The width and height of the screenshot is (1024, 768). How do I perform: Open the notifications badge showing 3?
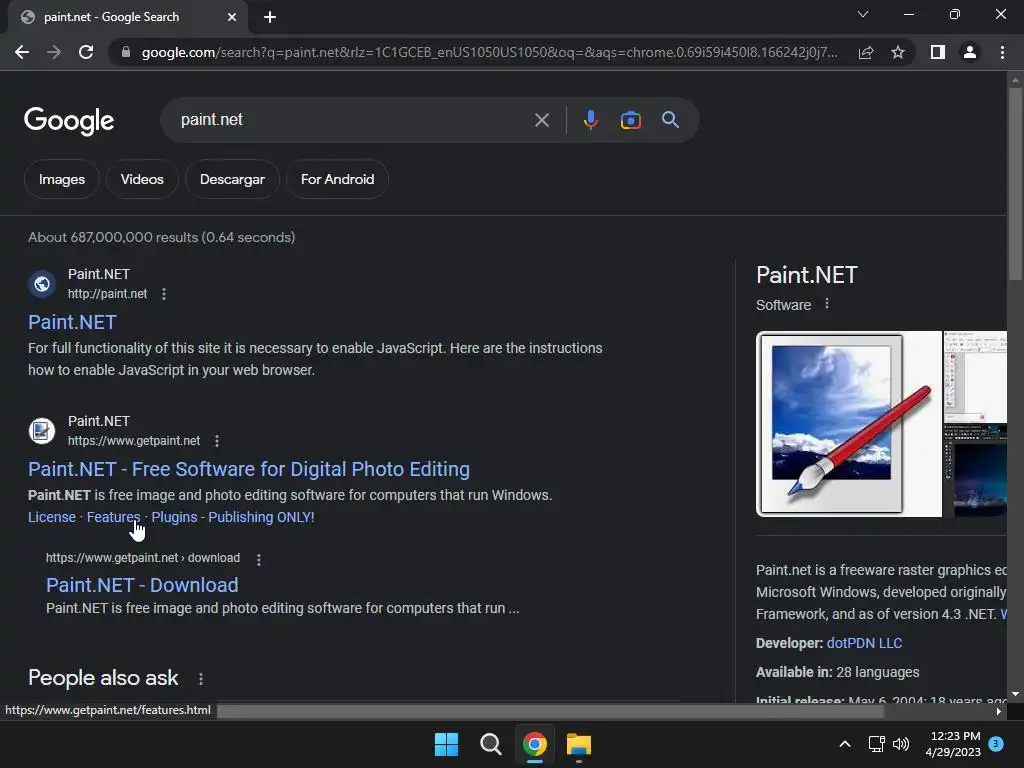click(996, 744)
